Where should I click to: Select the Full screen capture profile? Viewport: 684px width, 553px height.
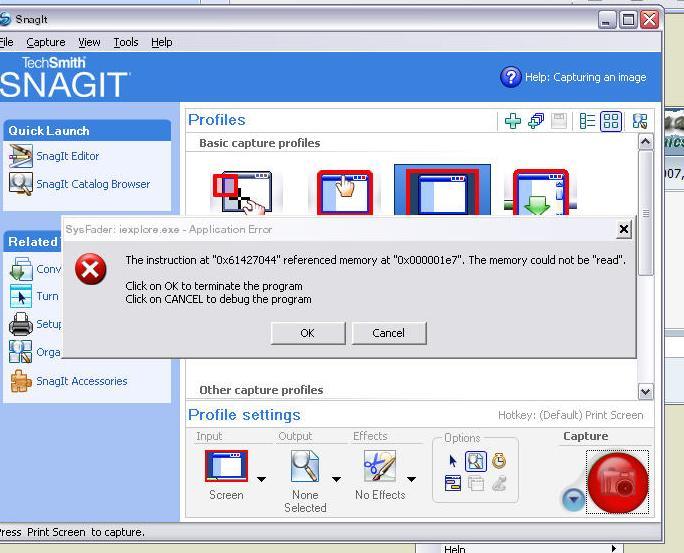pyautogui.click(x=442, y=190)
